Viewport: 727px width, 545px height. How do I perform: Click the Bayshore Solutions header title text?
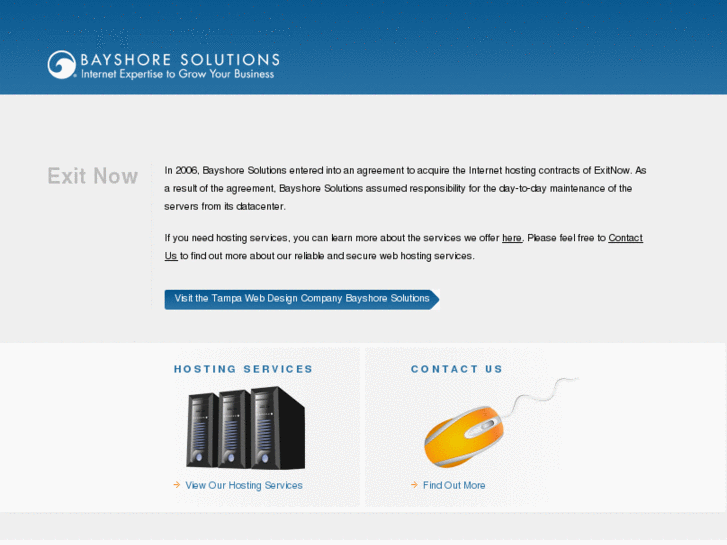coord(180,60)
